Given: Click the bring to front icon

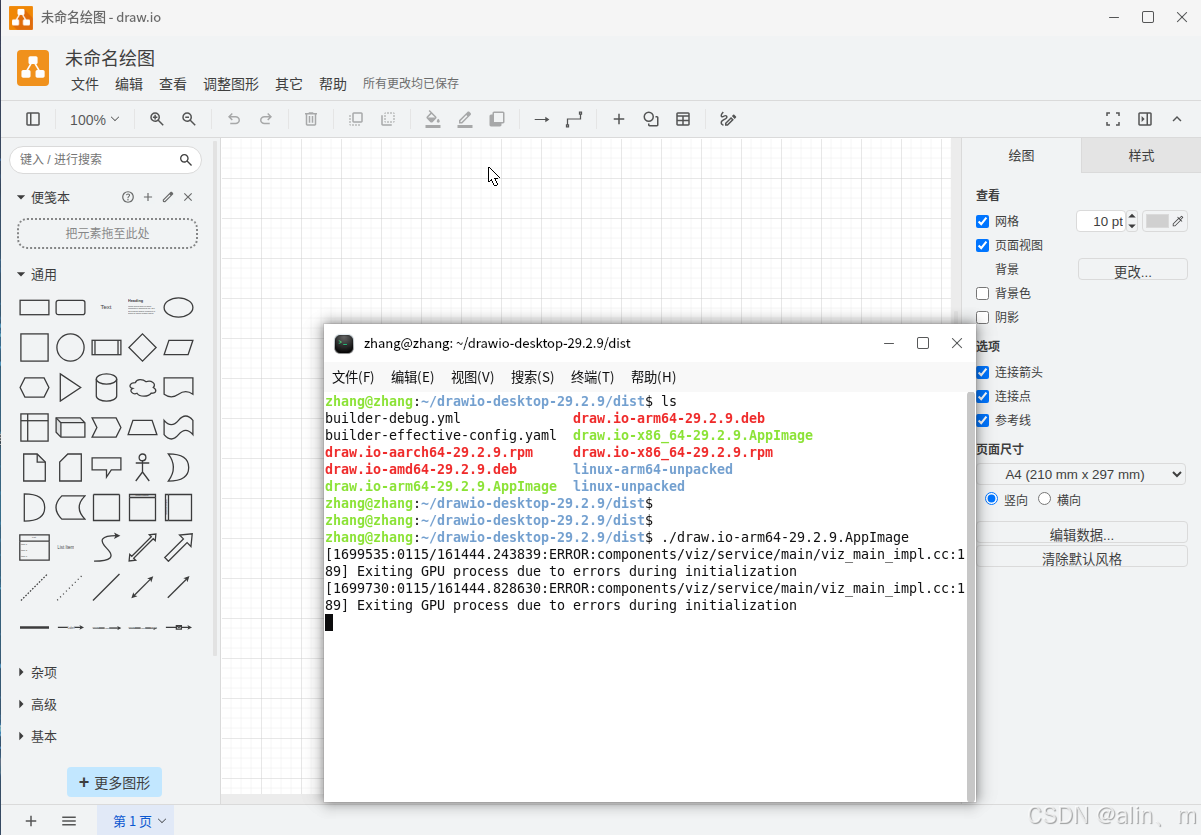Looking at the screenshot, I should [356, 119].
